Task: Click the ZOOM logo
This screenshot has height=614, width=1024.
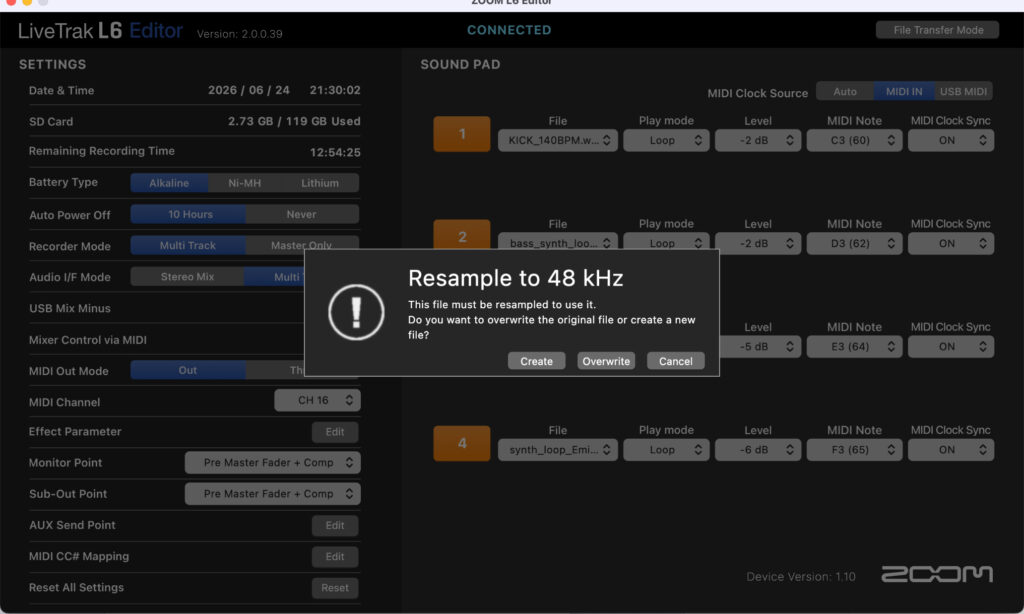Action: click(x=937, y=574)
